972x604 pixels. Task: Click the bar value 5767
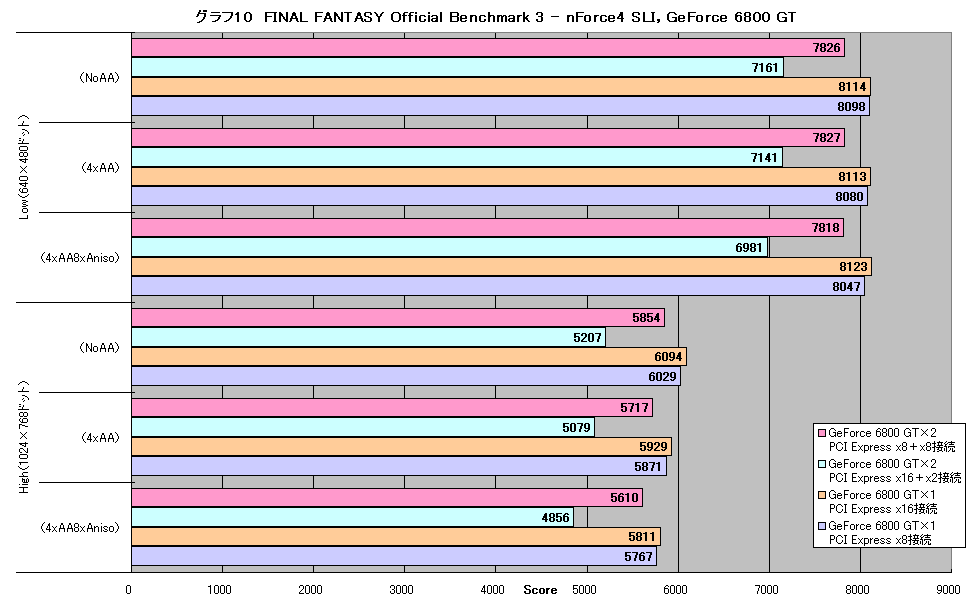click(638, 556)
